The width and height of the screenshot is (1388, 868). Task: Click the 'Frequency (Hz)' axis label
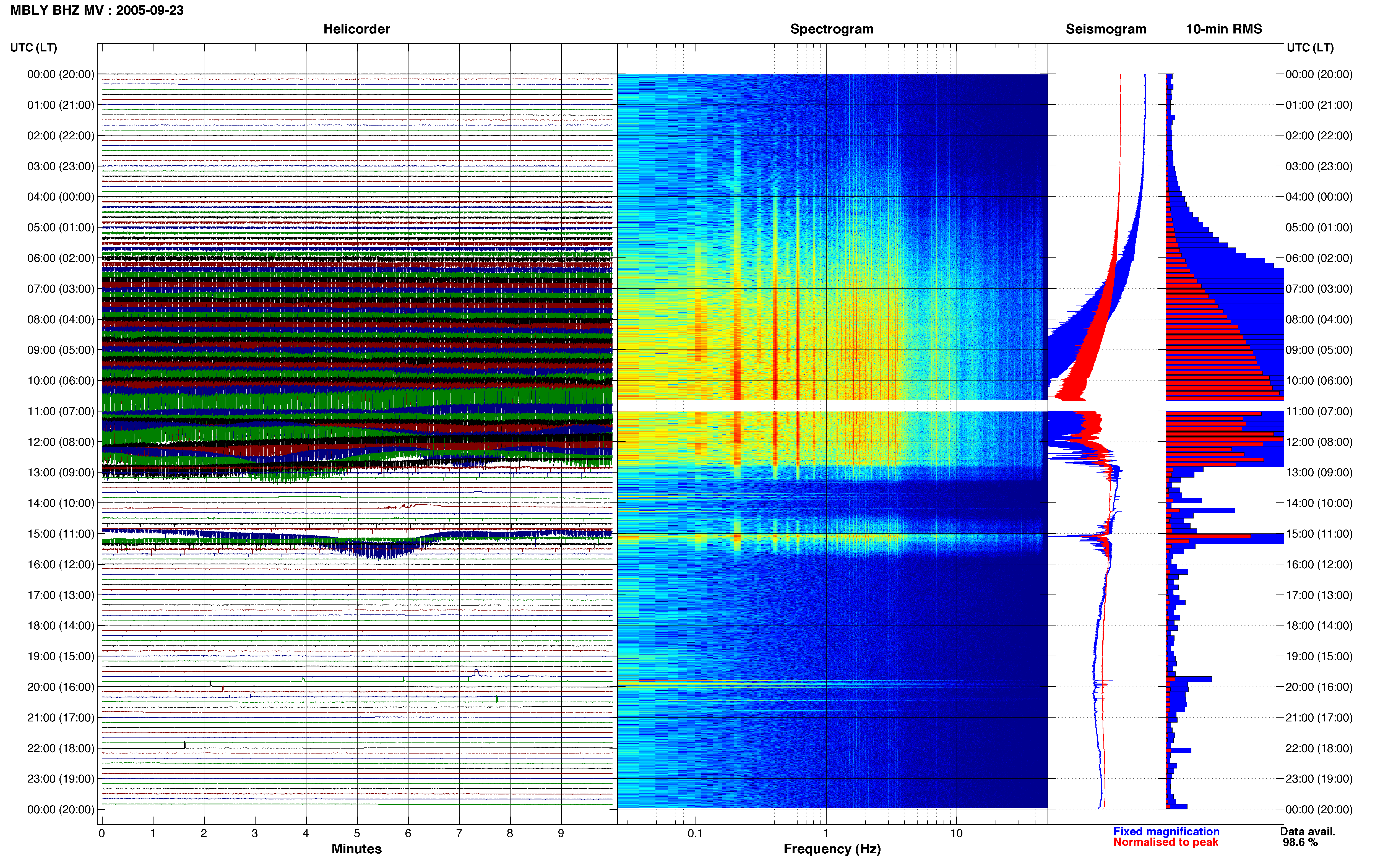pyautogui.click(x=832, y=848)
